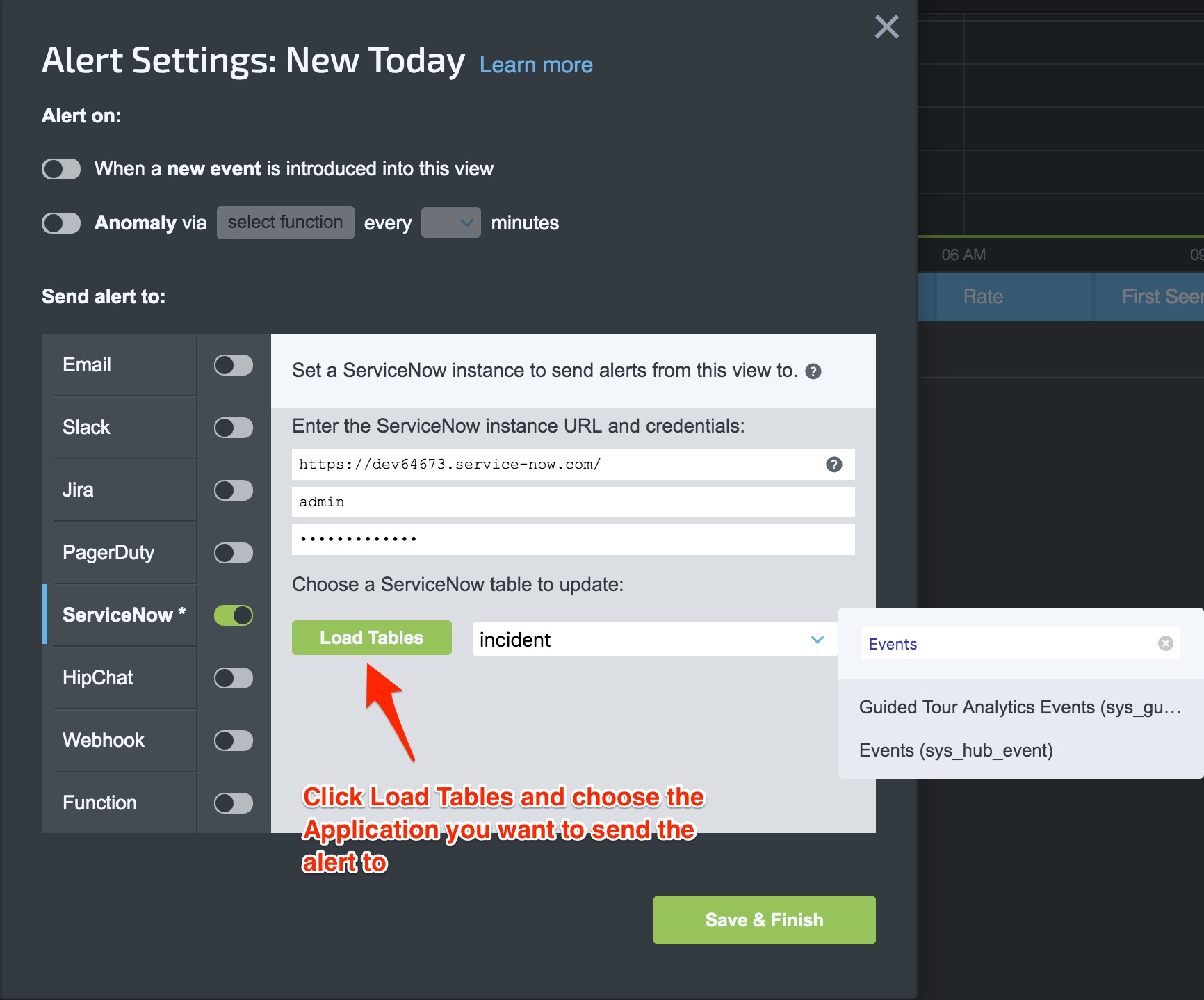Open the incident table dropdown

tap(655, 639)
